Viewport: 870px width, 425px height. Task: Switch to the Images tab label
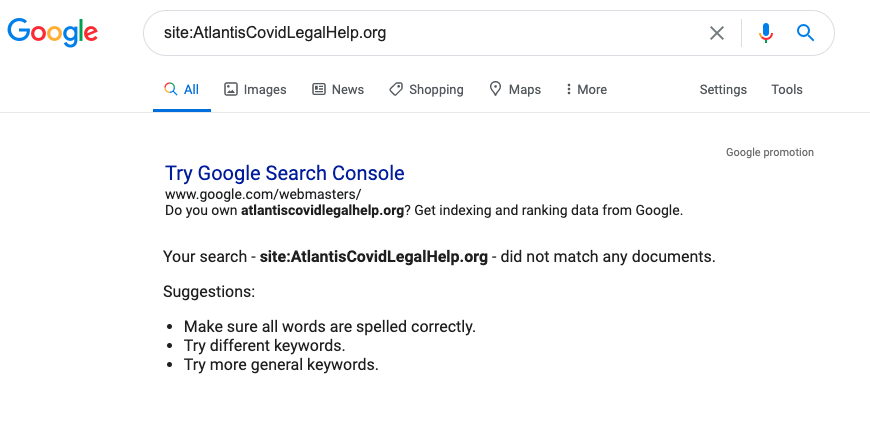265,89
